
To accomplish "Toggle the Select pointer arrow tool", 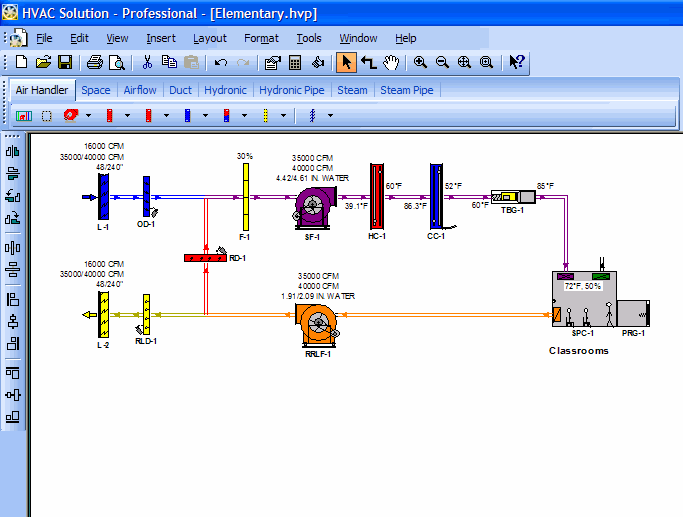I will (346, 62).
